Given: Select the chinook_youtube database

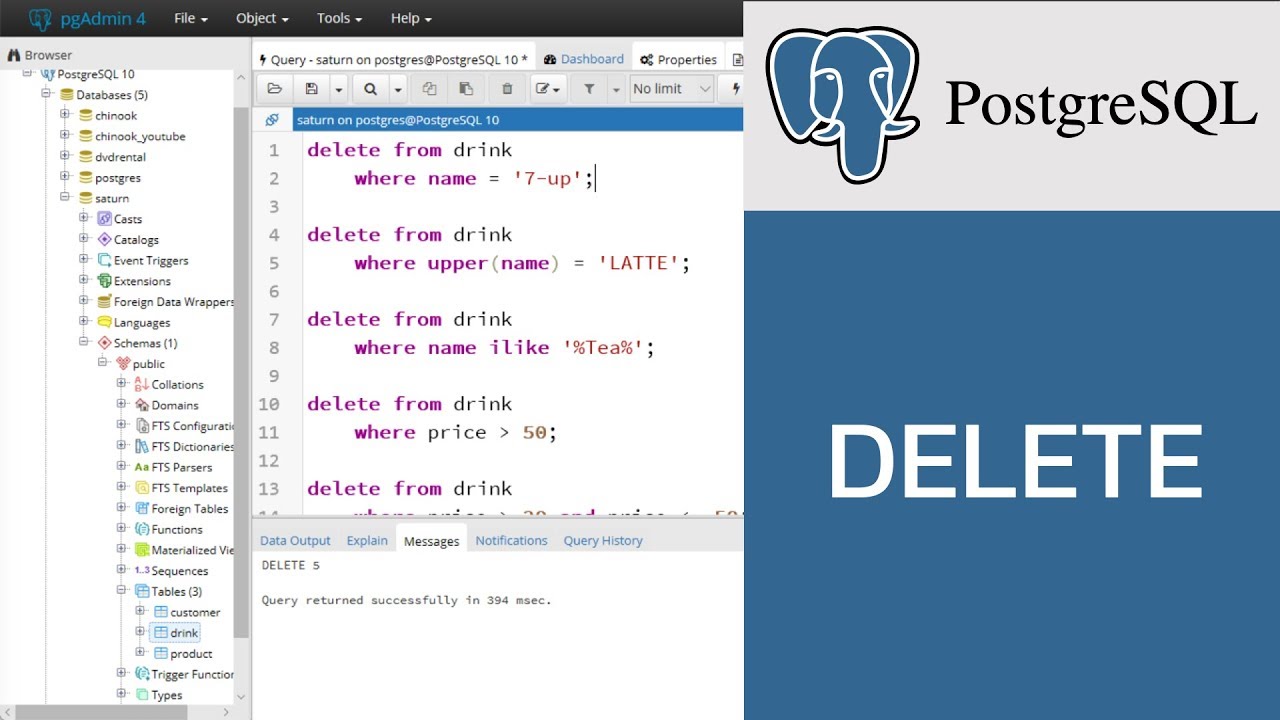Looking at the screenshot, I should [x=140, y=137].
